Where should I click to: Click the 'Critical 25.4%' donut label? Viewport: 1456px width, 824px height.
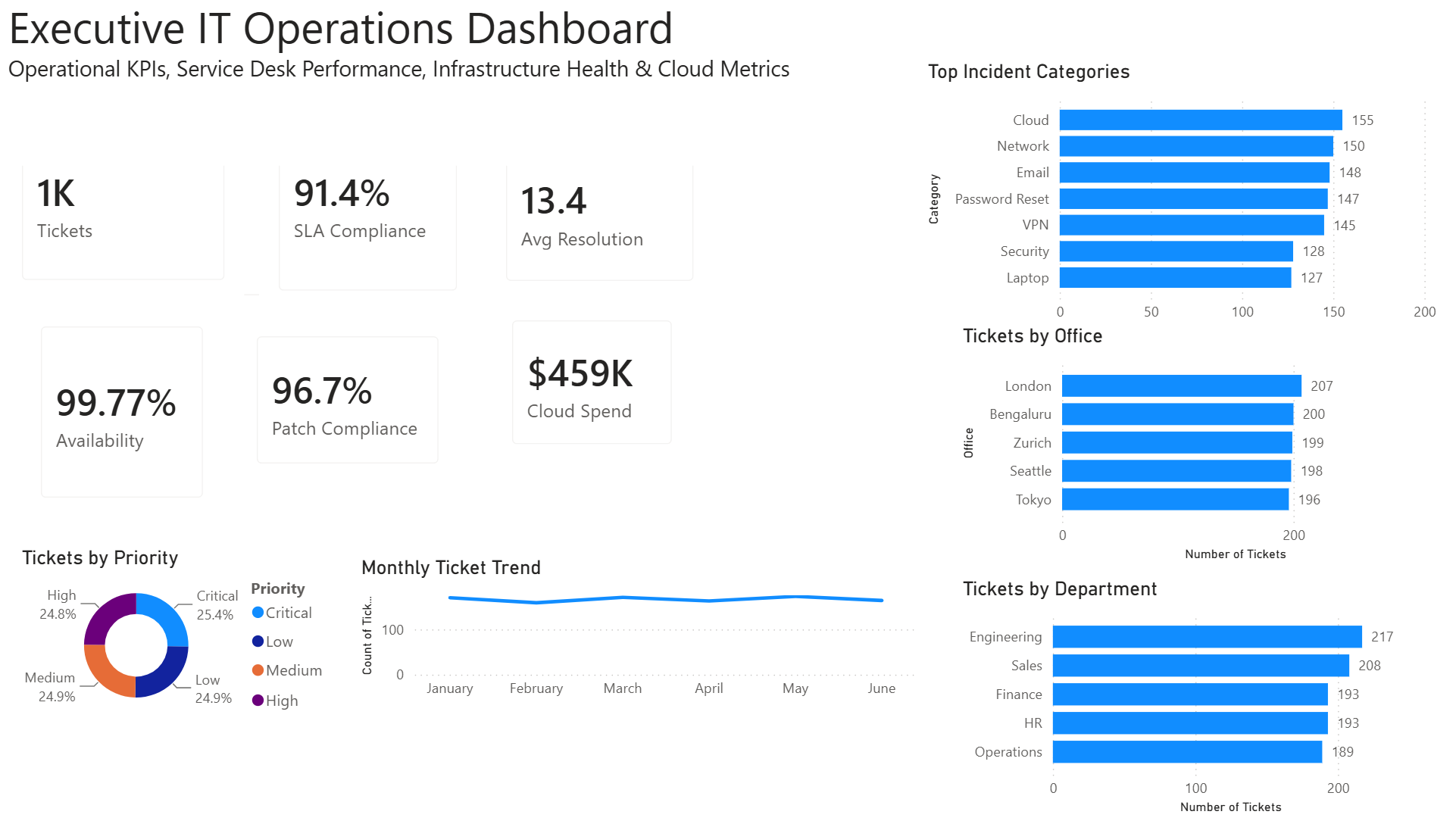(216, 605)
